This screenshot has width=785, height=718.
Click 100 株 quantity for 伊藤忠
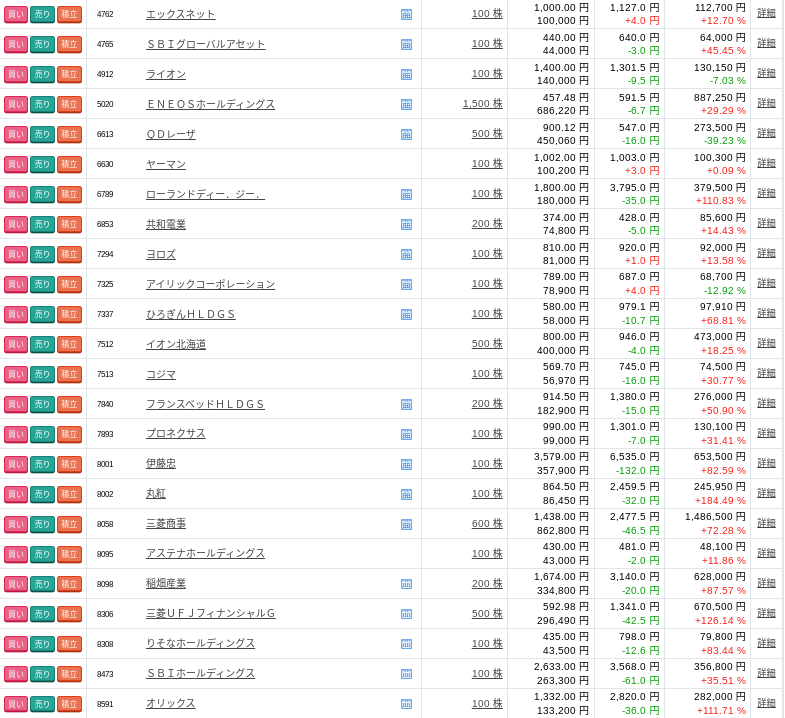coord(487,464)
